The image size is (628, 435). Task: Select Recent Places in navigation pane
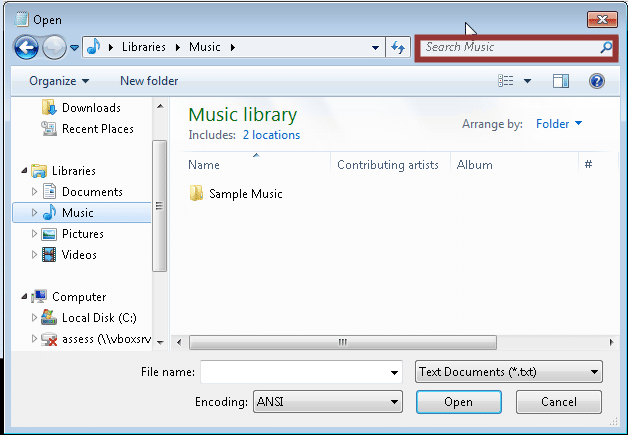pos(97,129)
